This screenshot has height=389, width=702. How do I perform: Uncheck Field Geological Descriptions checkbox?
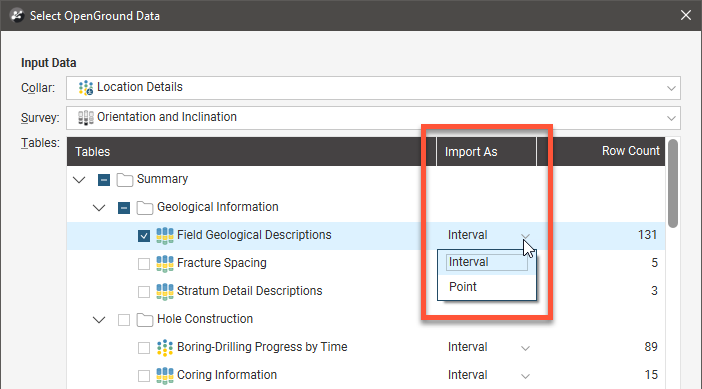click(x=144, y=236)
